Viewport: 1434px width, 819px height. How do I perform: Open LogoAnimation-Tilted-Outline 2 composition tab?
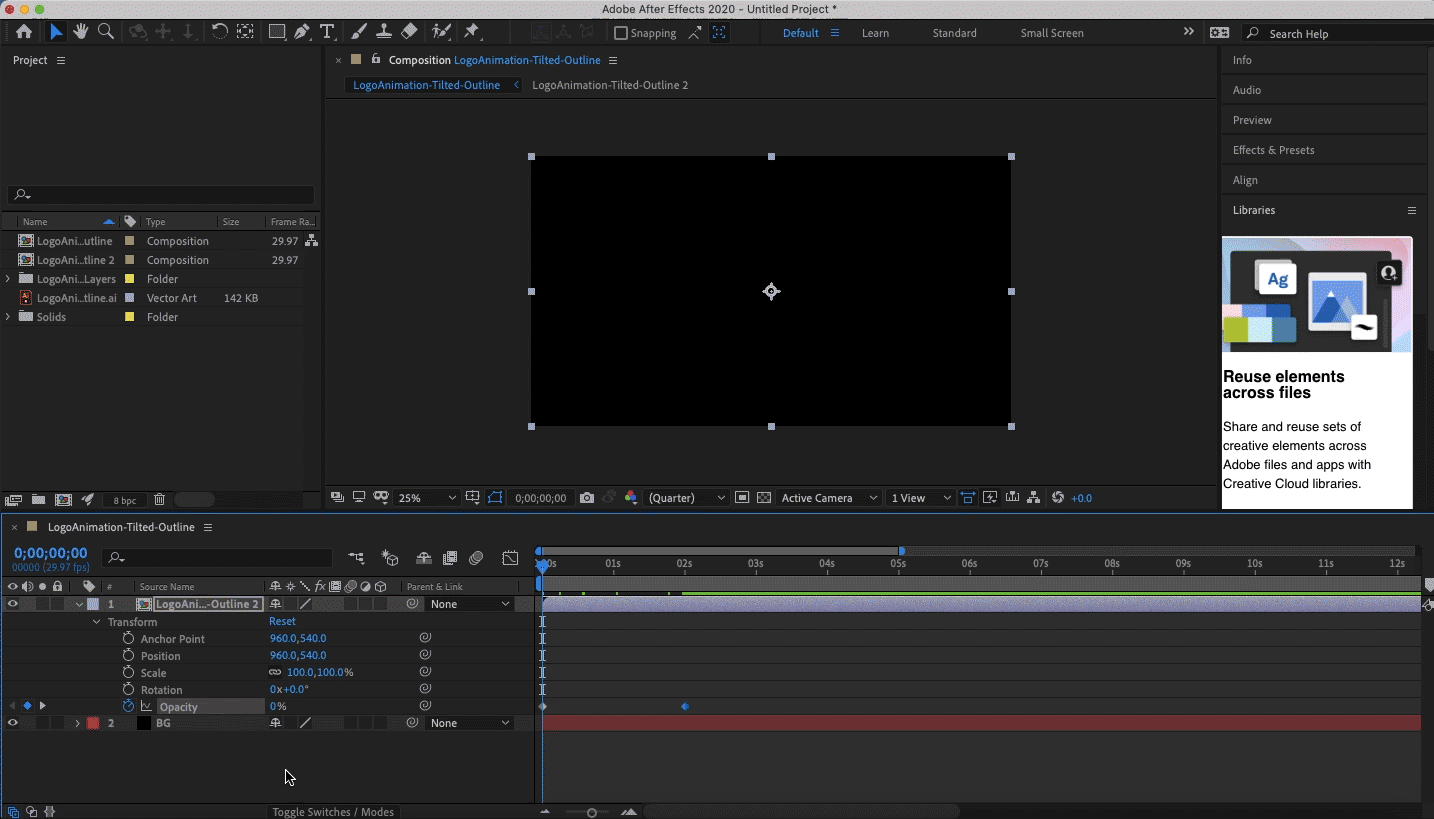[610, 85]
